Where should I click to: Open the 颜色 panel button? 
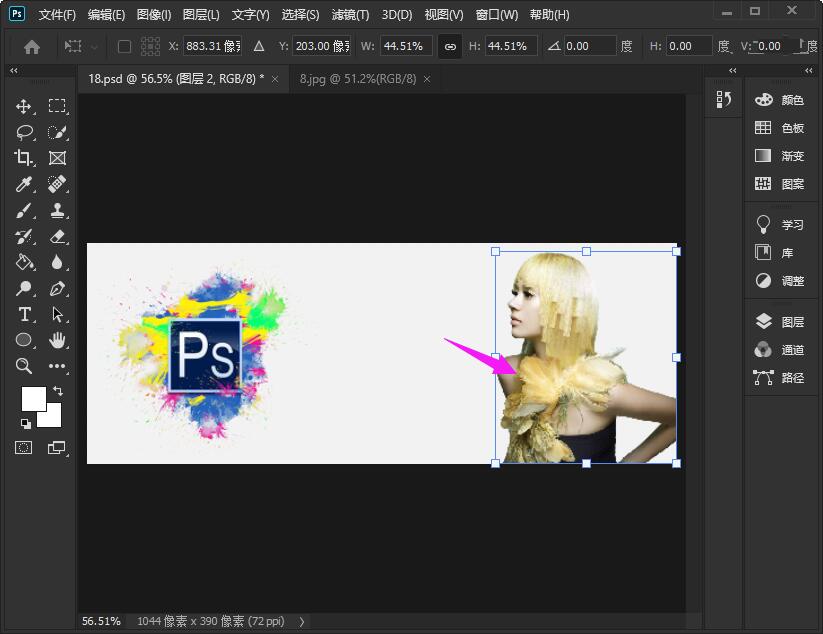(x=780, y=100)
